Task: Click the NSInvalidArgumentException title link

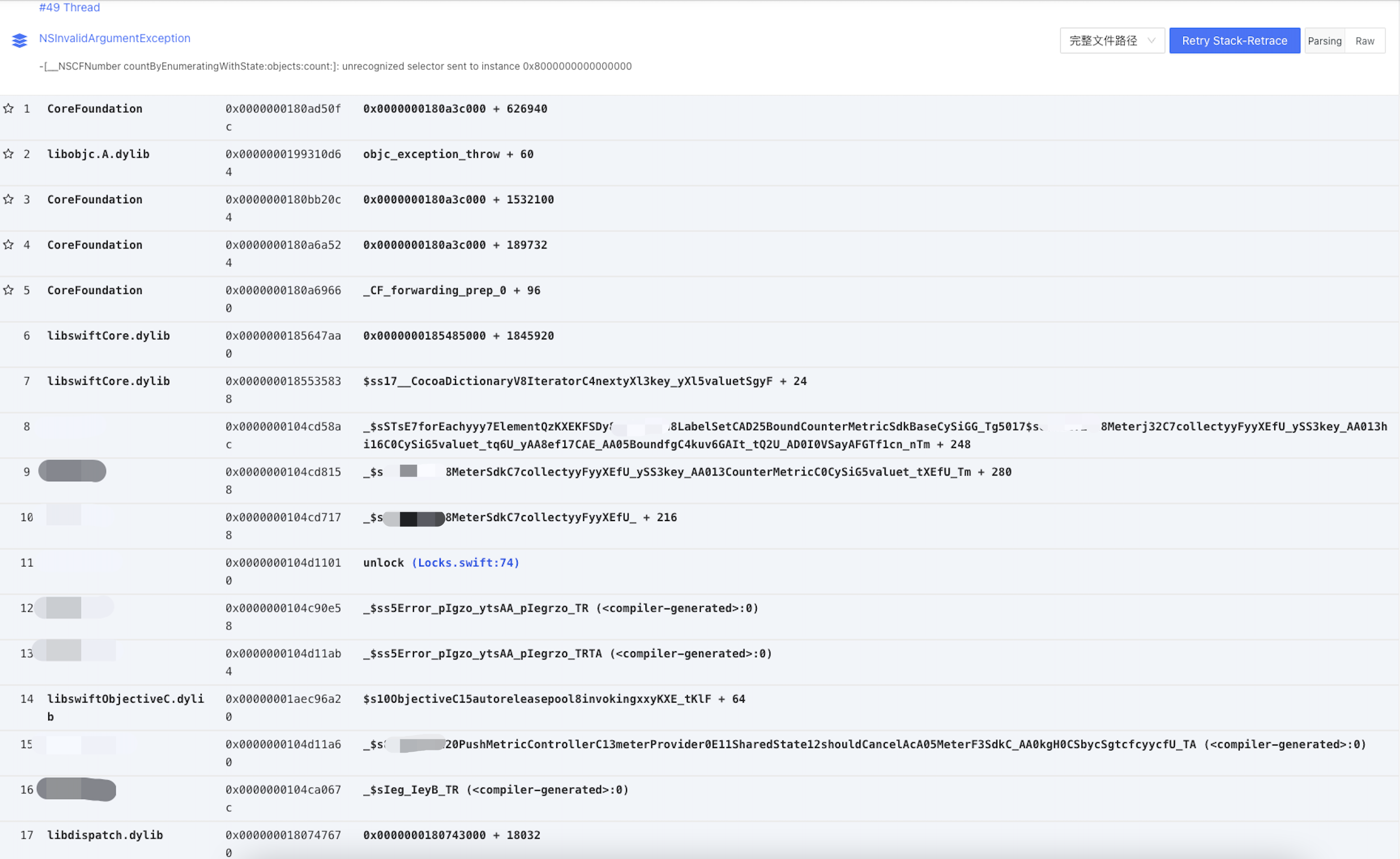Action: click(x=114, y=38)
